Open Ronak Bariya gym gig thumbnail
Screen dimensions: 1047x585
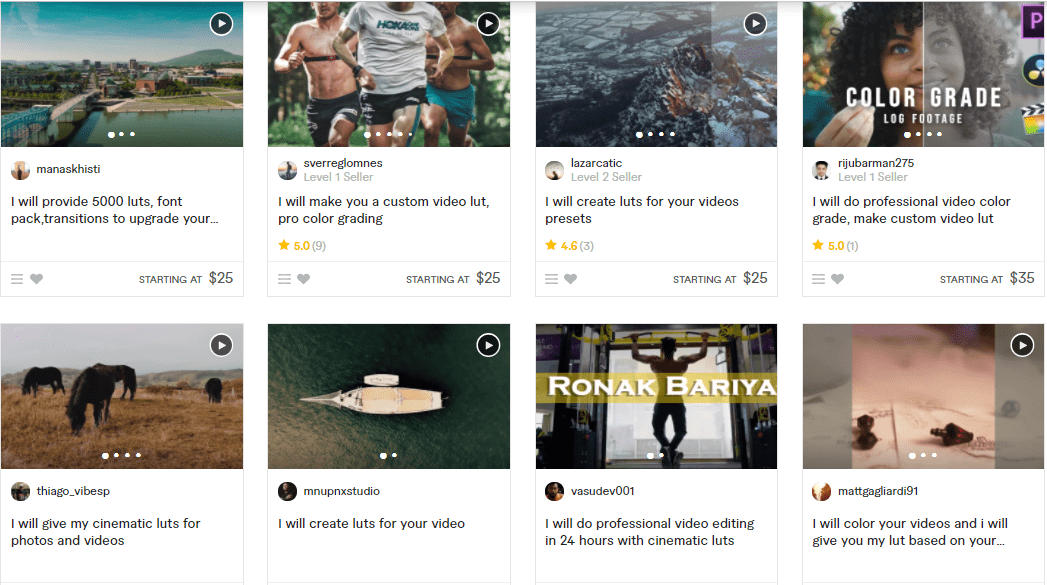coord(656,396)
